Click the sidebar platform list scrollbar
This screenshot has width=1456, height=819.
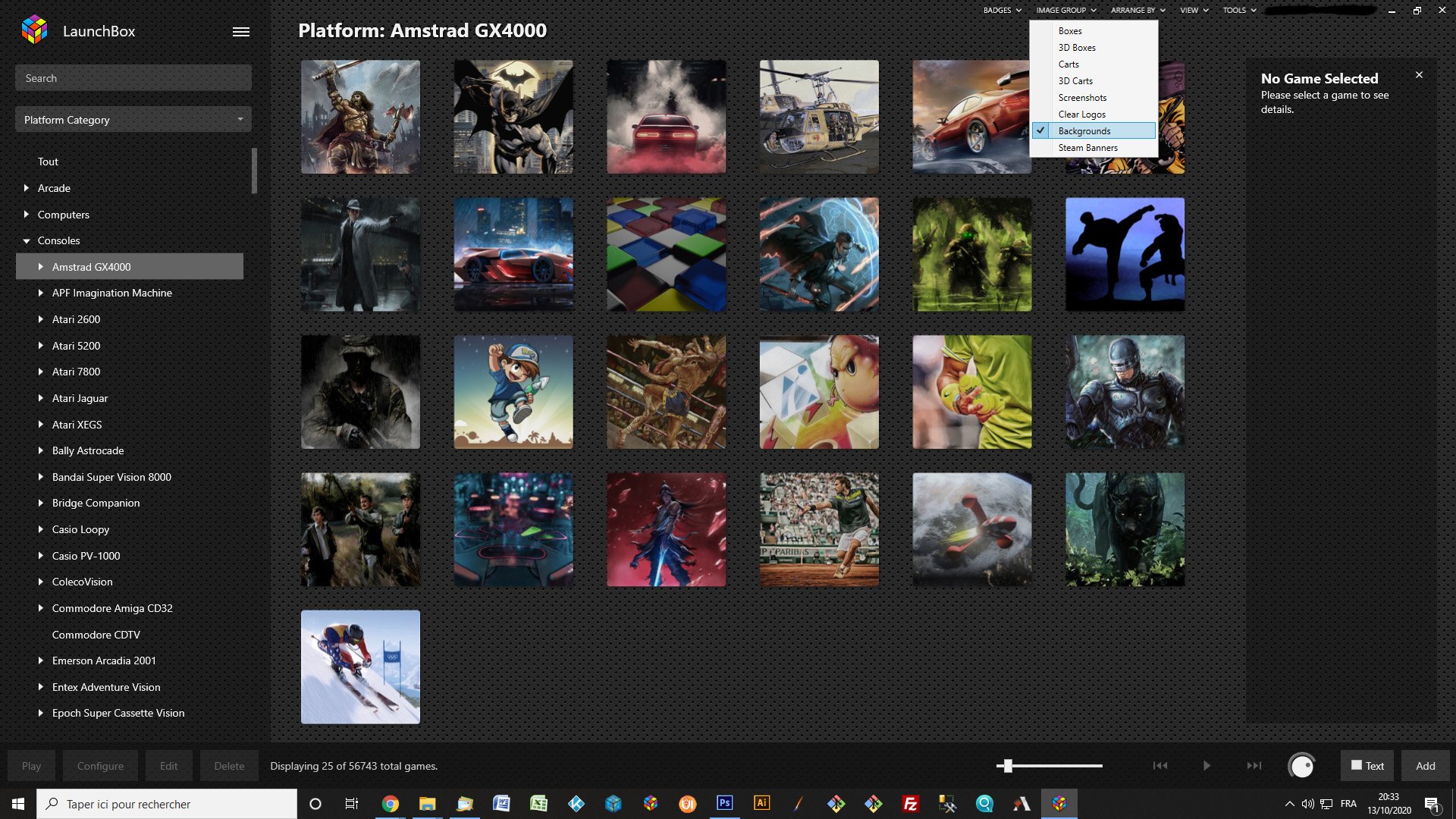coord(254,170)
